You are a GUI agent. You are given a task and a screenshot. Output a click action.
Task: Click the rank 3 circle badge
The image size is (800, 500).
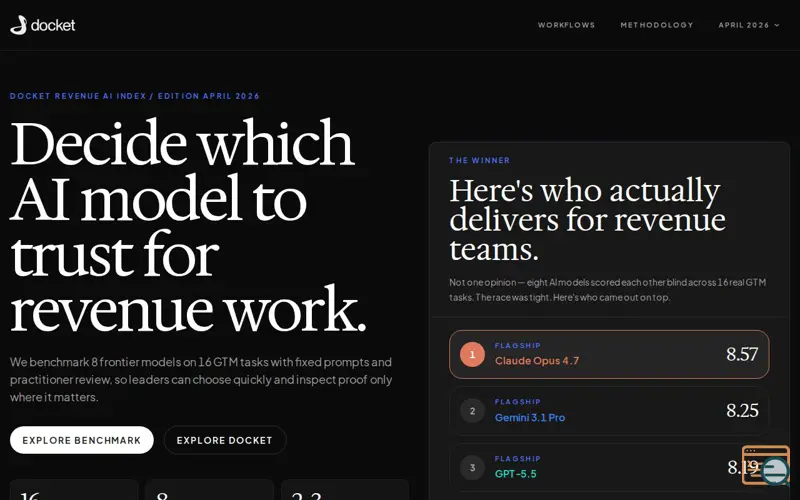[472, 467]
